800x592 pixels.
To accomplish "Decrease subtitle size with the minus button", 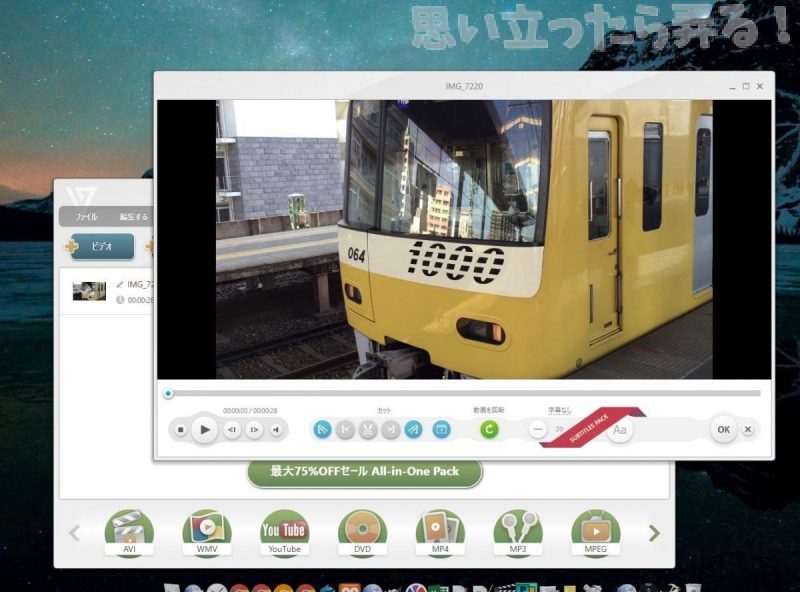I will pos(537,430).
